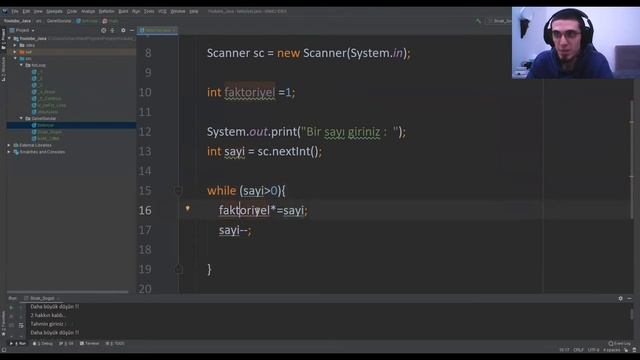Collapse the src folder
This screenshot has width=640, height=360.
point(15,58)
